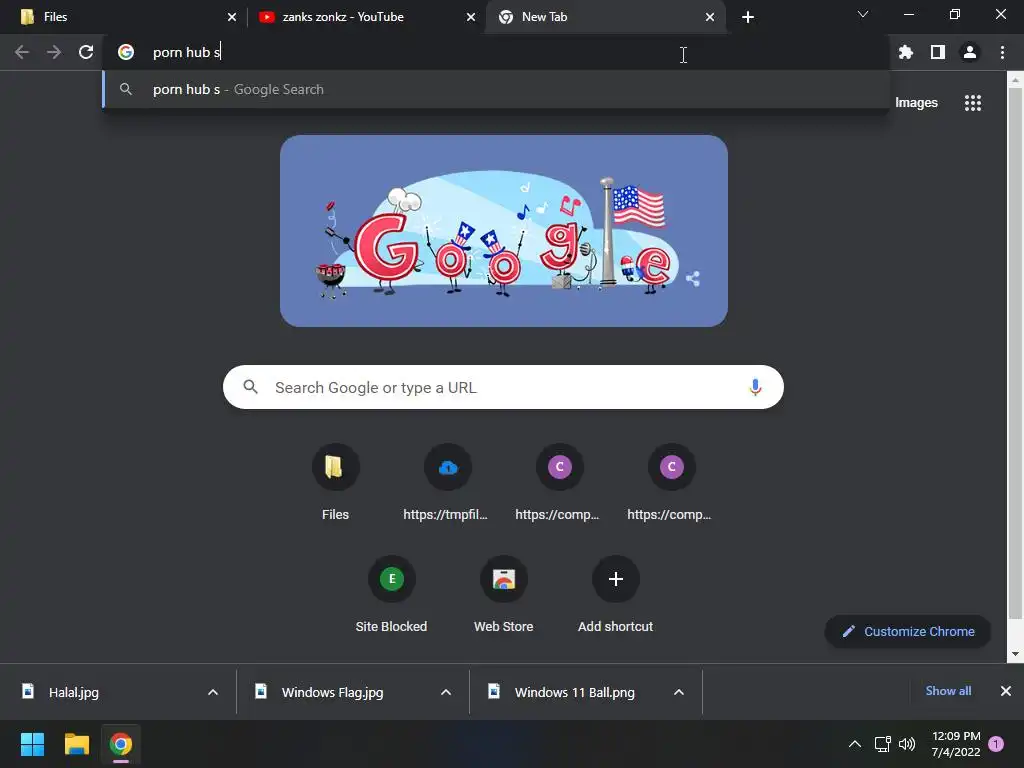
Task: Open network status in the tray
Action: click(882, 744)
